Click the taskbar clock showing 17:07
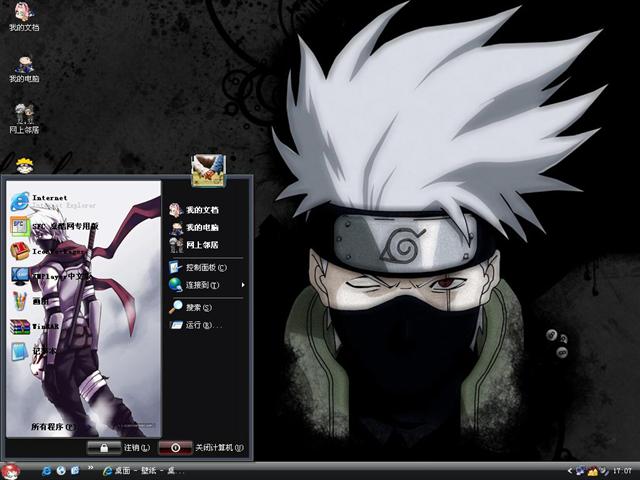Viewport: 640px width, 480px height. click(x=622, y=471)
